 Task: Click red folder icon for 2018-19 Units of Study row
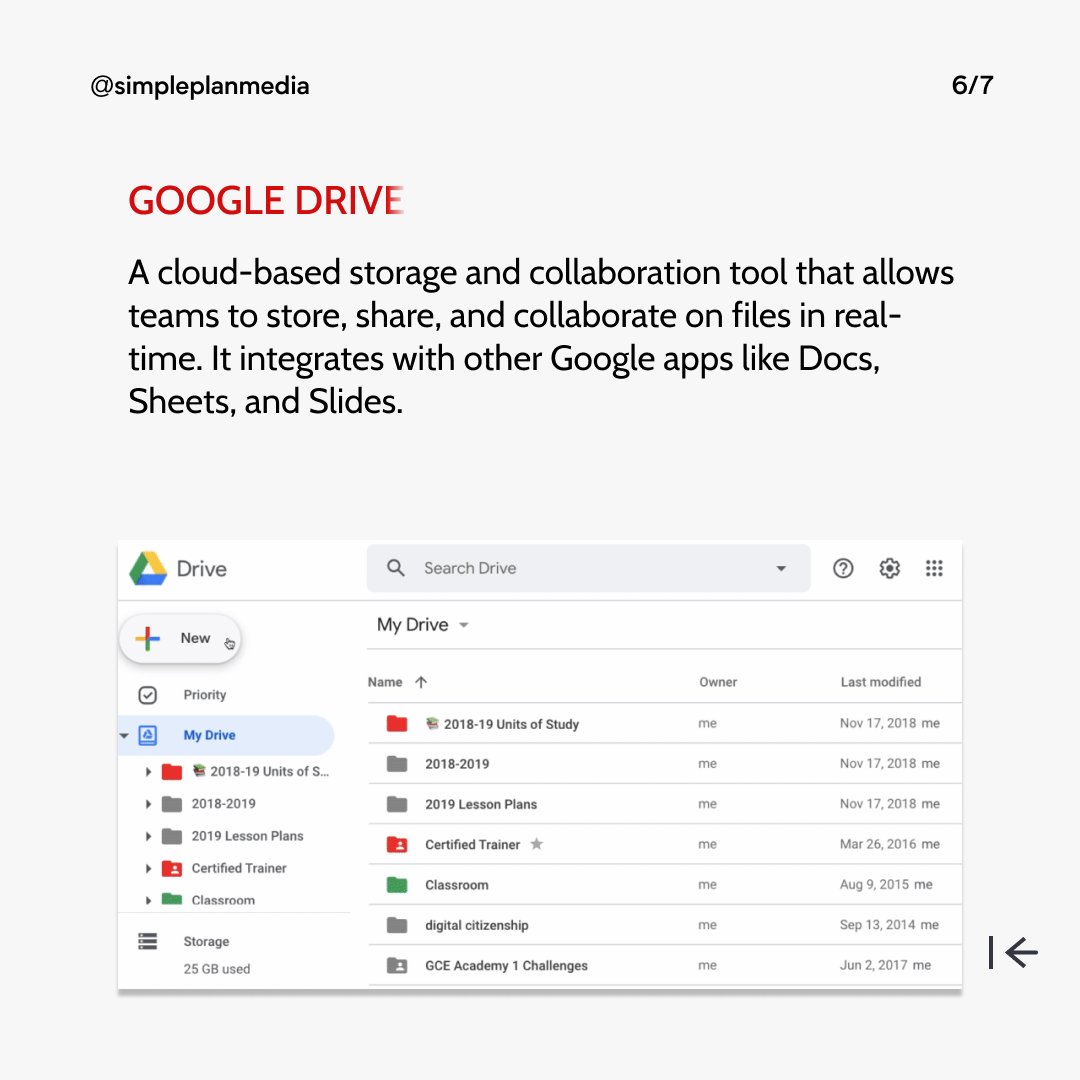[x=397, y=723]
